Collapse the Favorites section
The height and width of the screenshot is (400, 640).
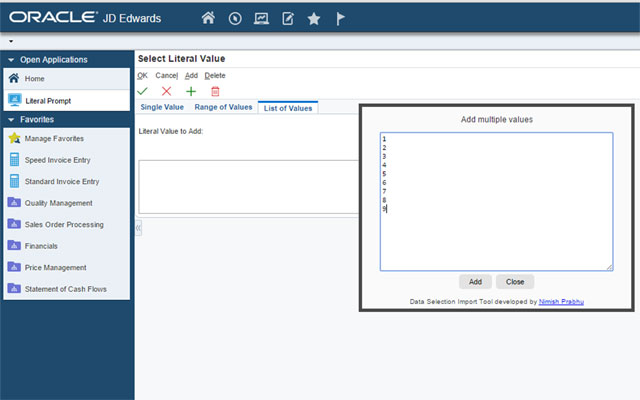[x=11, y=119]
